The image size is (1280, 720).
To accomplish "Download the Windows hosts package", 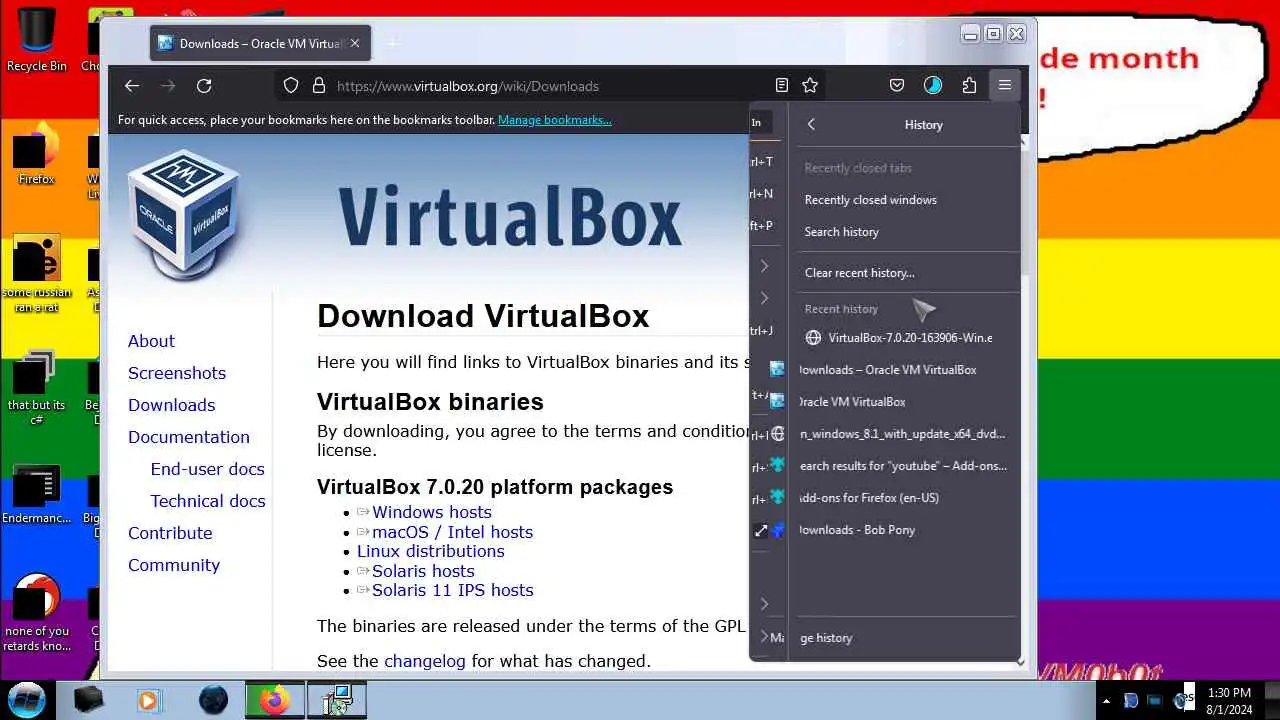I will (431, 512).
